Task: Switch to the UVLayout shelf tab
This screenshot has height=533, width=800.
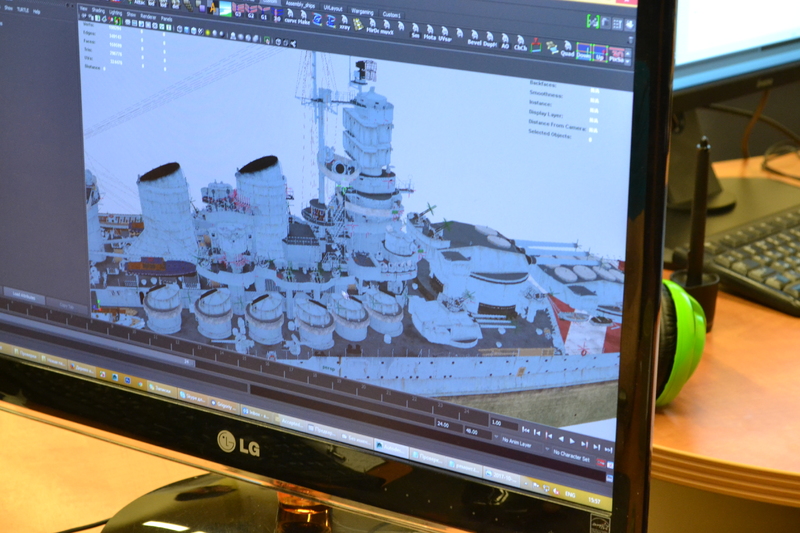Action: pyautogui.click(x=332, y=8)
